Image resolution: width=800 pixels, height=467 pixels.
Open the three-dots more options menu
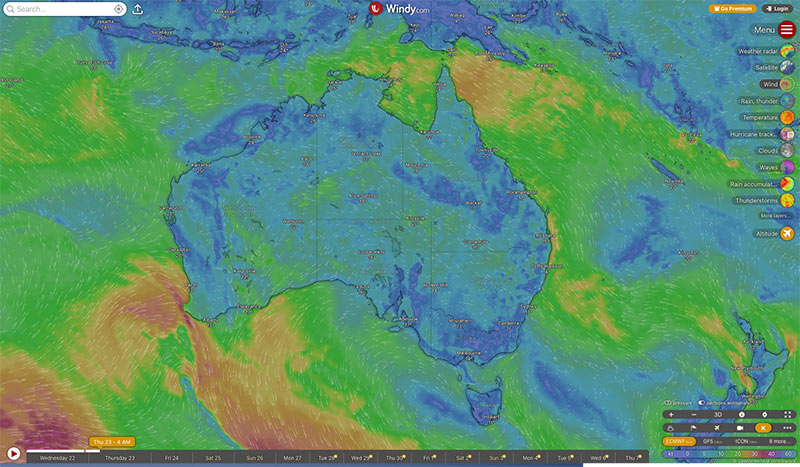pos(787,428)
